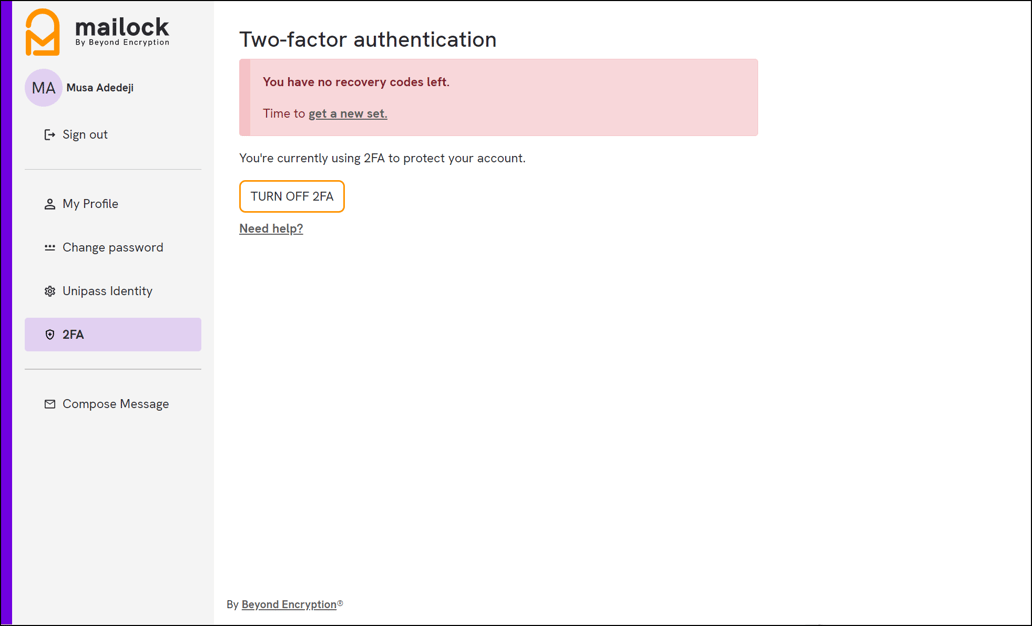
Task: Click the recovery codes warning banner
Action: 497,96
